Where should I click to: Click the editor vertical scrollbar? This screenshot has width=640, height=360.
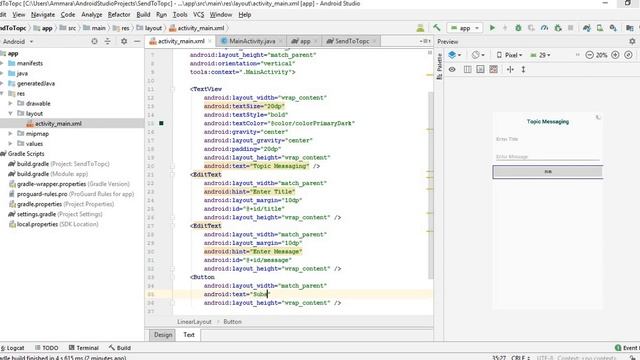[430, 185]
